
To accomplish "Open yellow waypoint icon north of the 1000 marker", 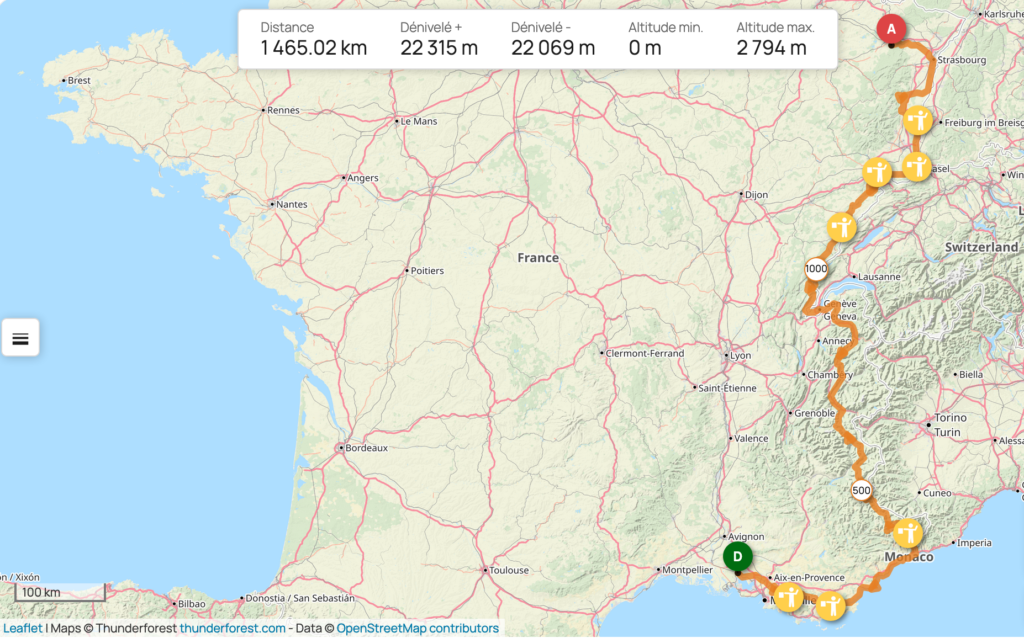I will (842, 226).
